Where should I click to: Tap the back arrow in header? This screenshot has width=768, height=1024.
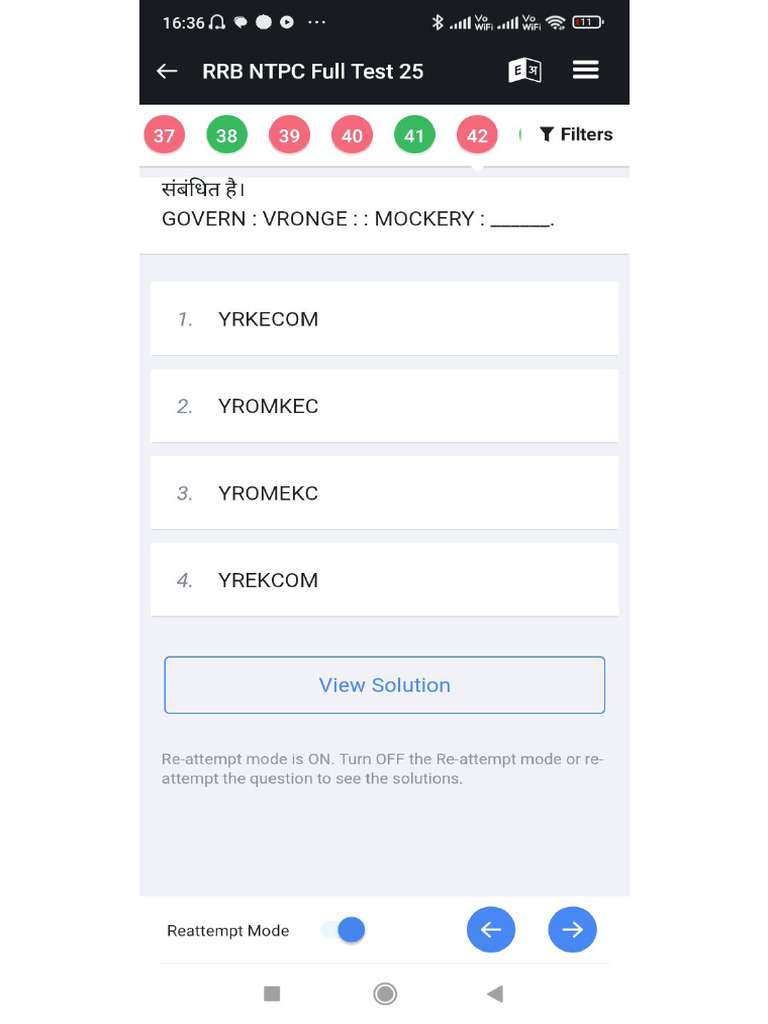167,71
